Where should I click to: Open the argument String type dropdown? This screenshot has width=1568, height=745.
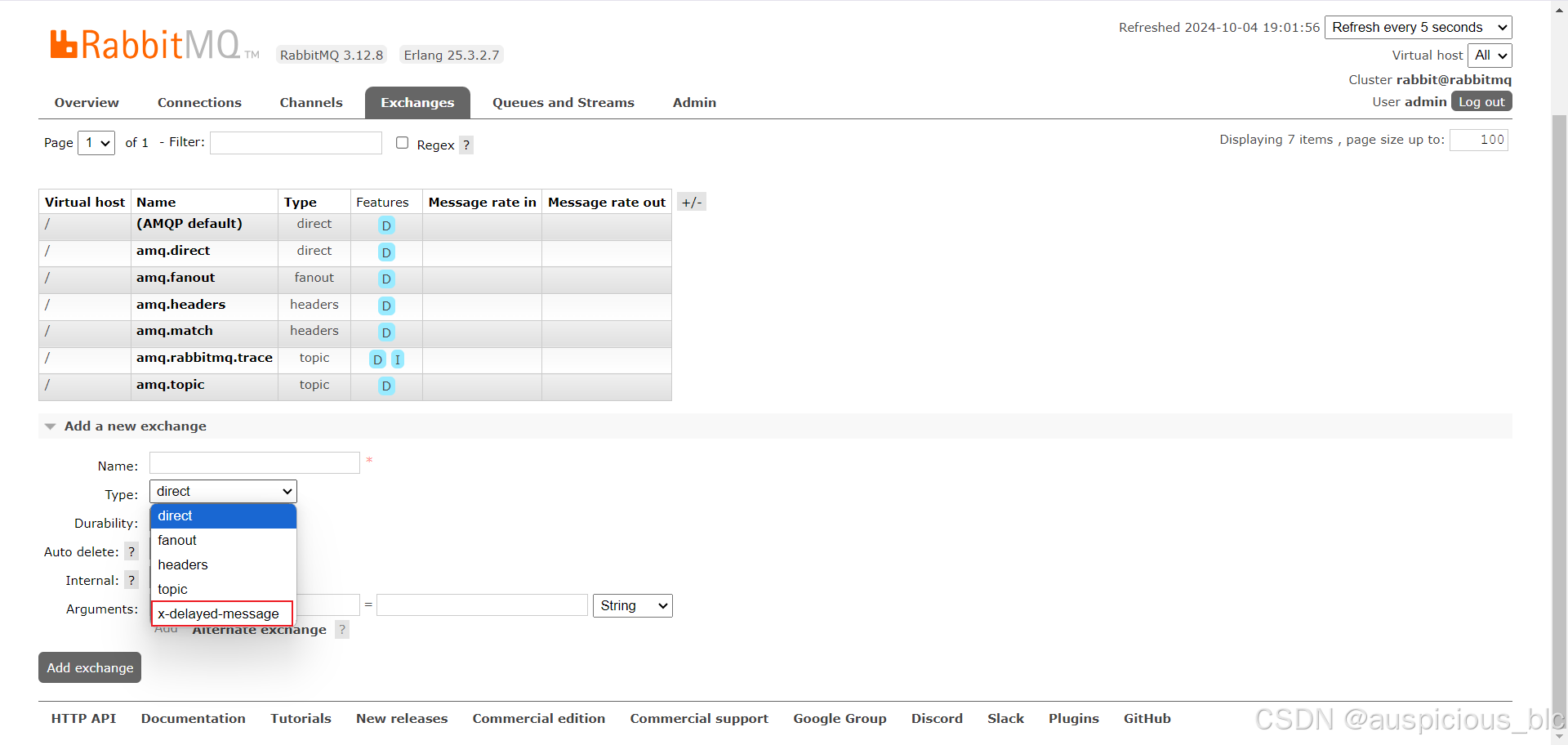coord(632,605)
